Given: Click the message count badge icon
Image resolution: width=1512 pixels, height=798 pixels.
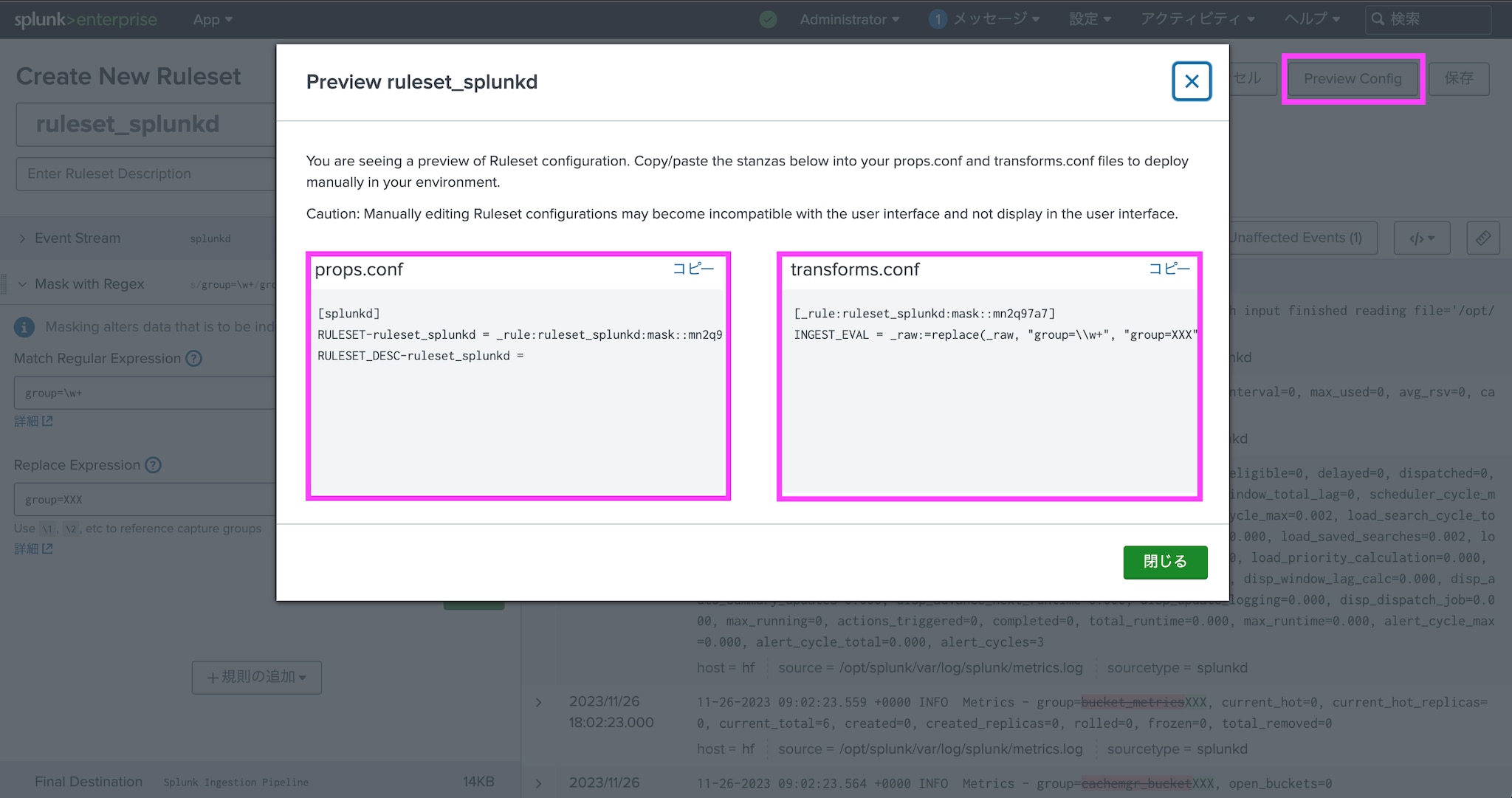Looking at the screenshot, I should tap(938, 19).
